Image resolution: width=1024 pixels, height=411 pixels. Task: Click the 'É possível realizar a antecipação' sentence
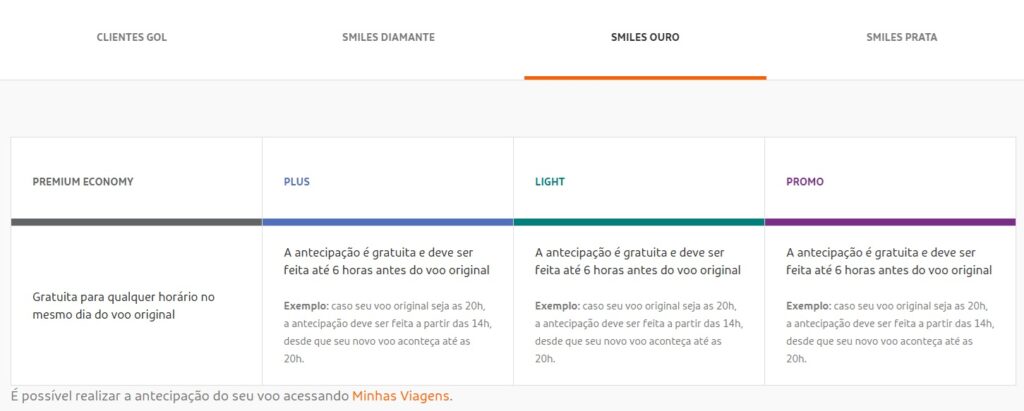pyautogui.click(x=180, y=396)
